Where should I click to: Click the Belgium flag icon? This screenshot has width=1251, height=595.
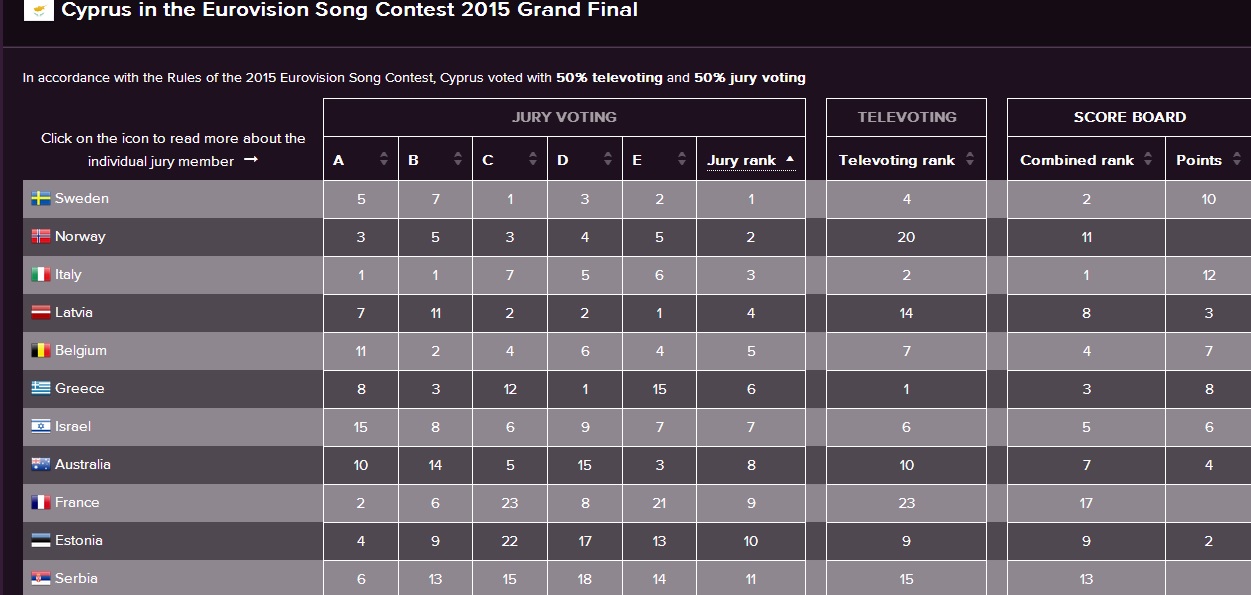point(41,351)
